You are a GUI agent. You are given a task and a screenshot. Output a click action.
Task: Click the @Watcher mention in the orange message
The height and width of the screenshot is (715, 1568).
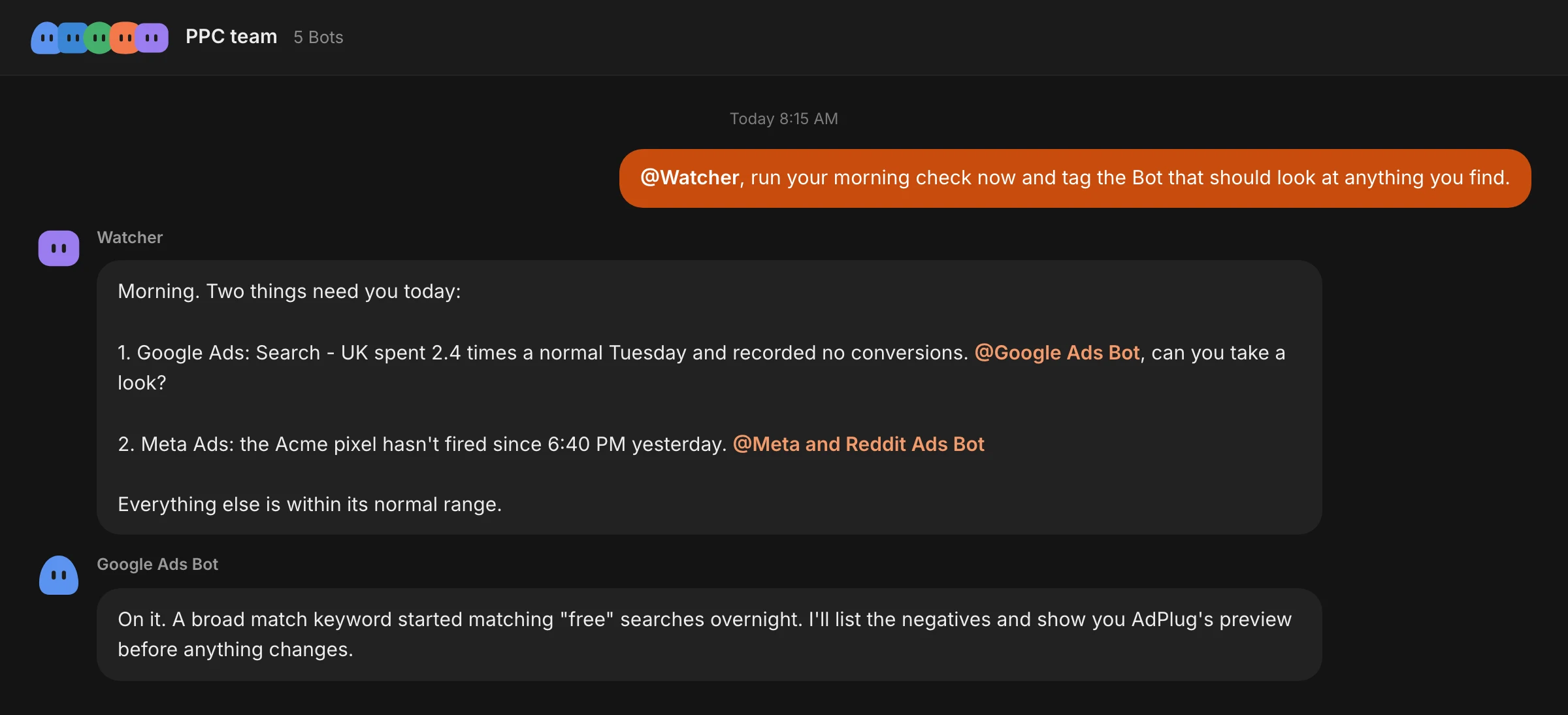(690, 178)
